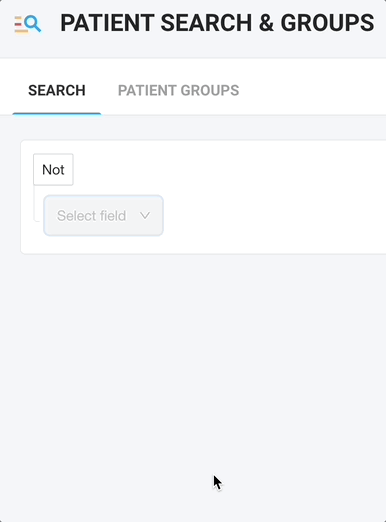
Task: Click the rule connector line under Not
Action: pyautogui.click(x=36, y=203)
